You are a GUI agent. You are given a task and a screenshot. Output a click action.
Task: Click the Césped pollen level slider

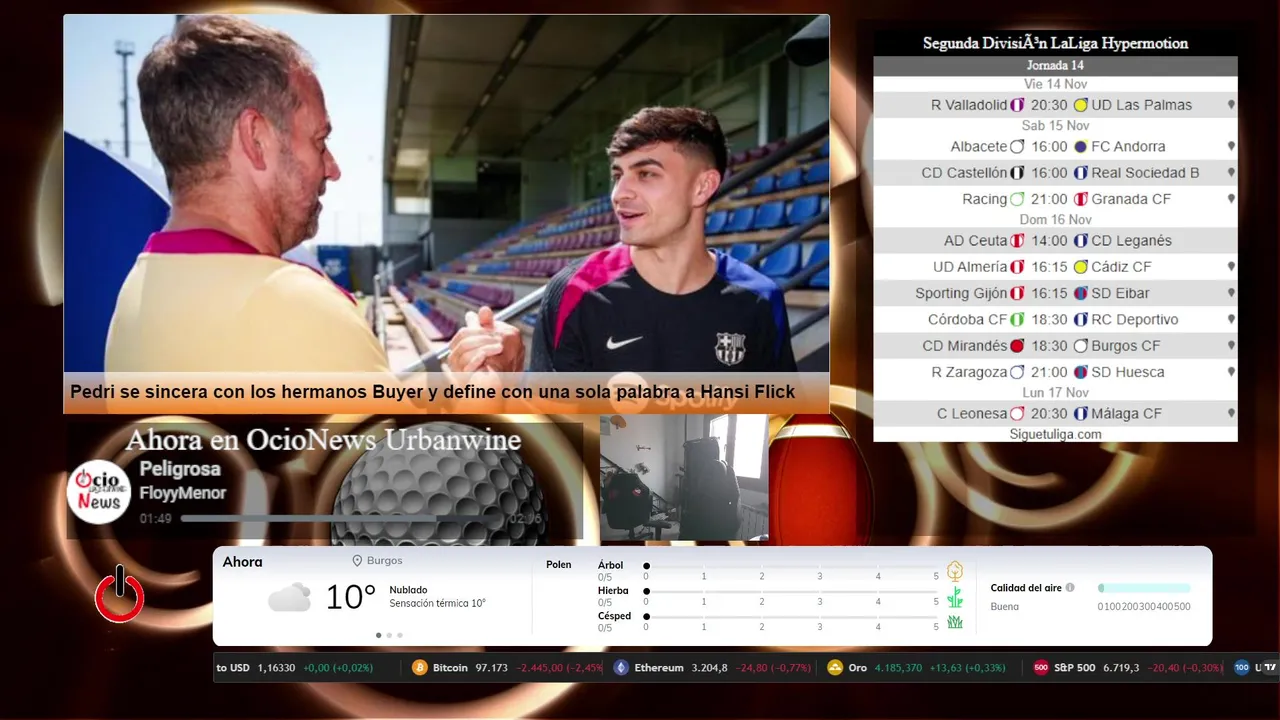(791, 618)
